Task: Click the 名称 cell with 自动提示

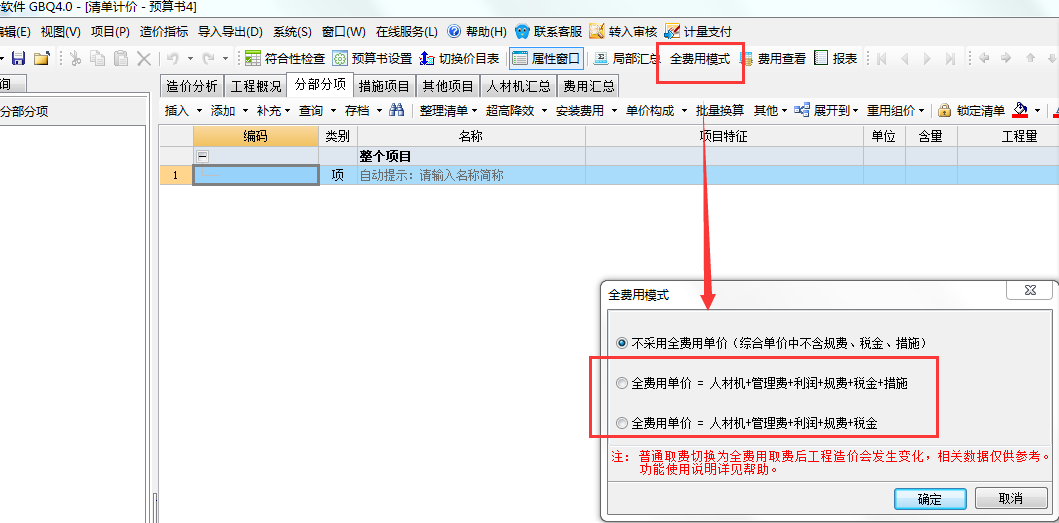Action: coord(471,176)
